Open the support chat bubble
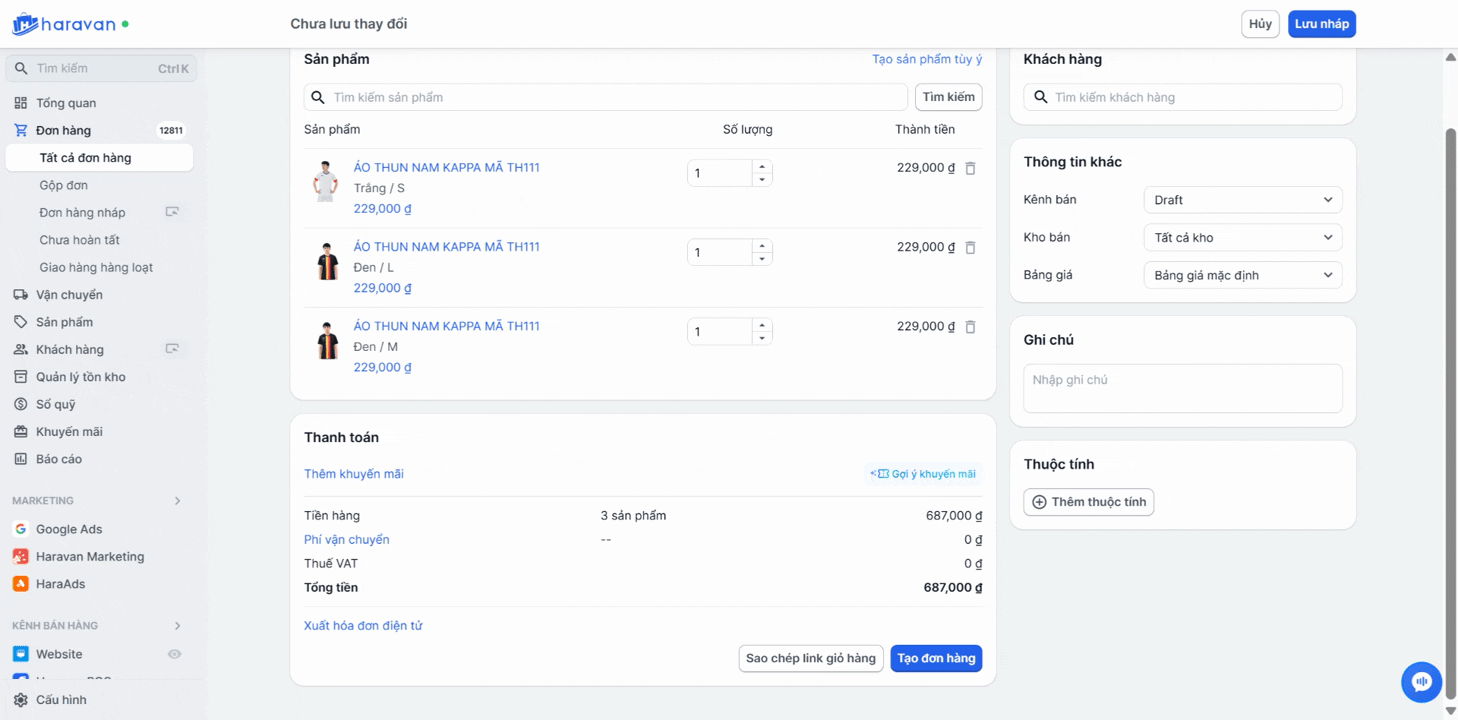This screenshot has height=720, width=1458. point(1421,682)
